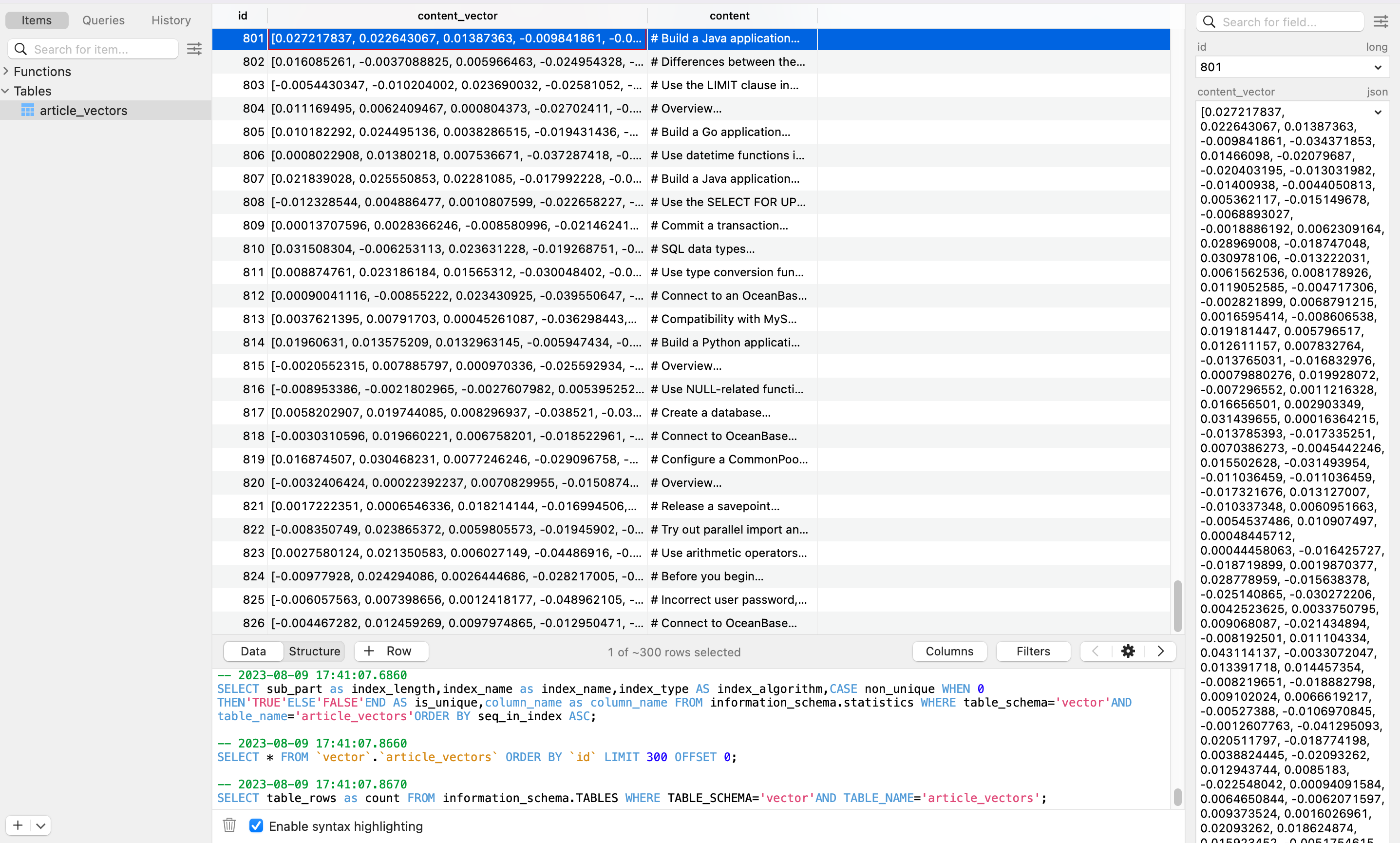Click the Search for field input box

tap(1283, 21)
